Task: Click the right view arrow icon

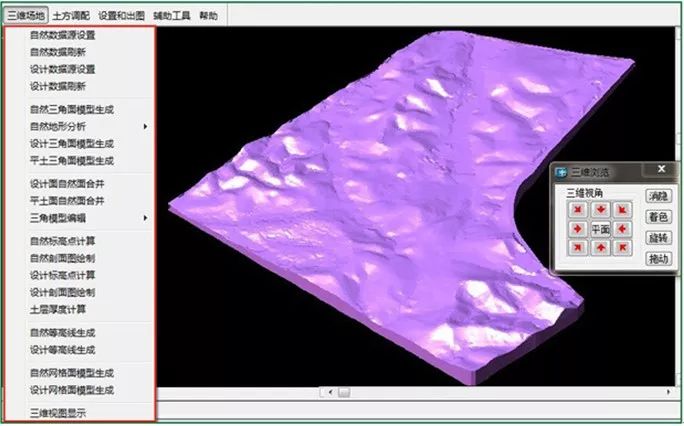Action: 622,229
